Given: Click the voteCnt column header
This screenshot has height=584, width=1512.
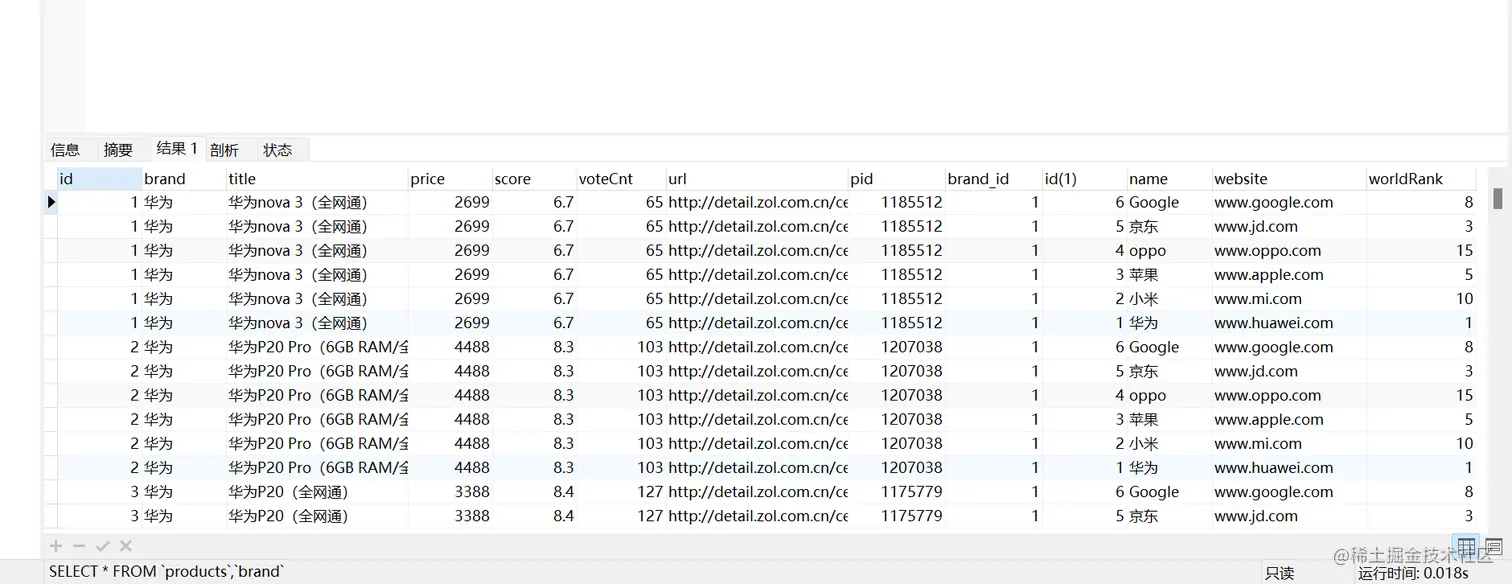Looking at the screenshot, I should [621, 179].
